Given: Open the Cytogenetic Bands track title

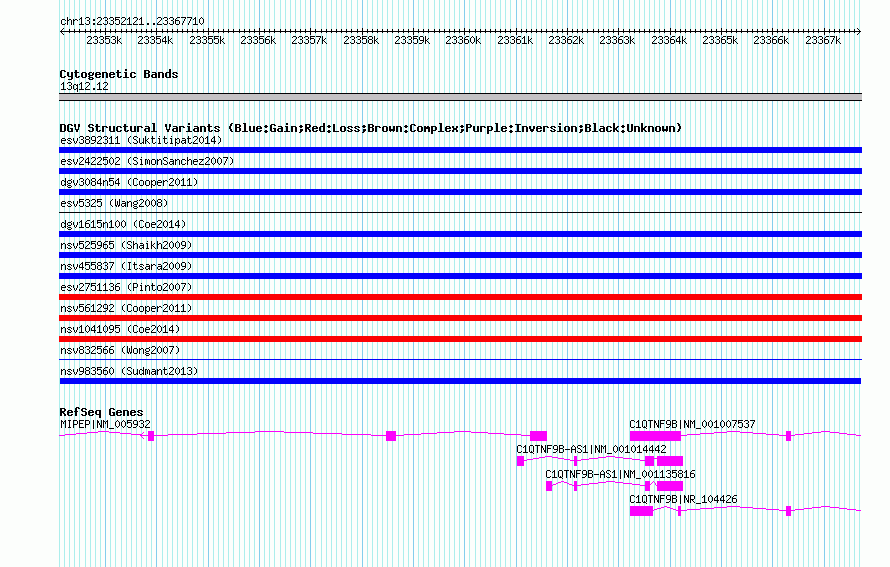Looking at the screenshot, I should [x=119, y=74].
